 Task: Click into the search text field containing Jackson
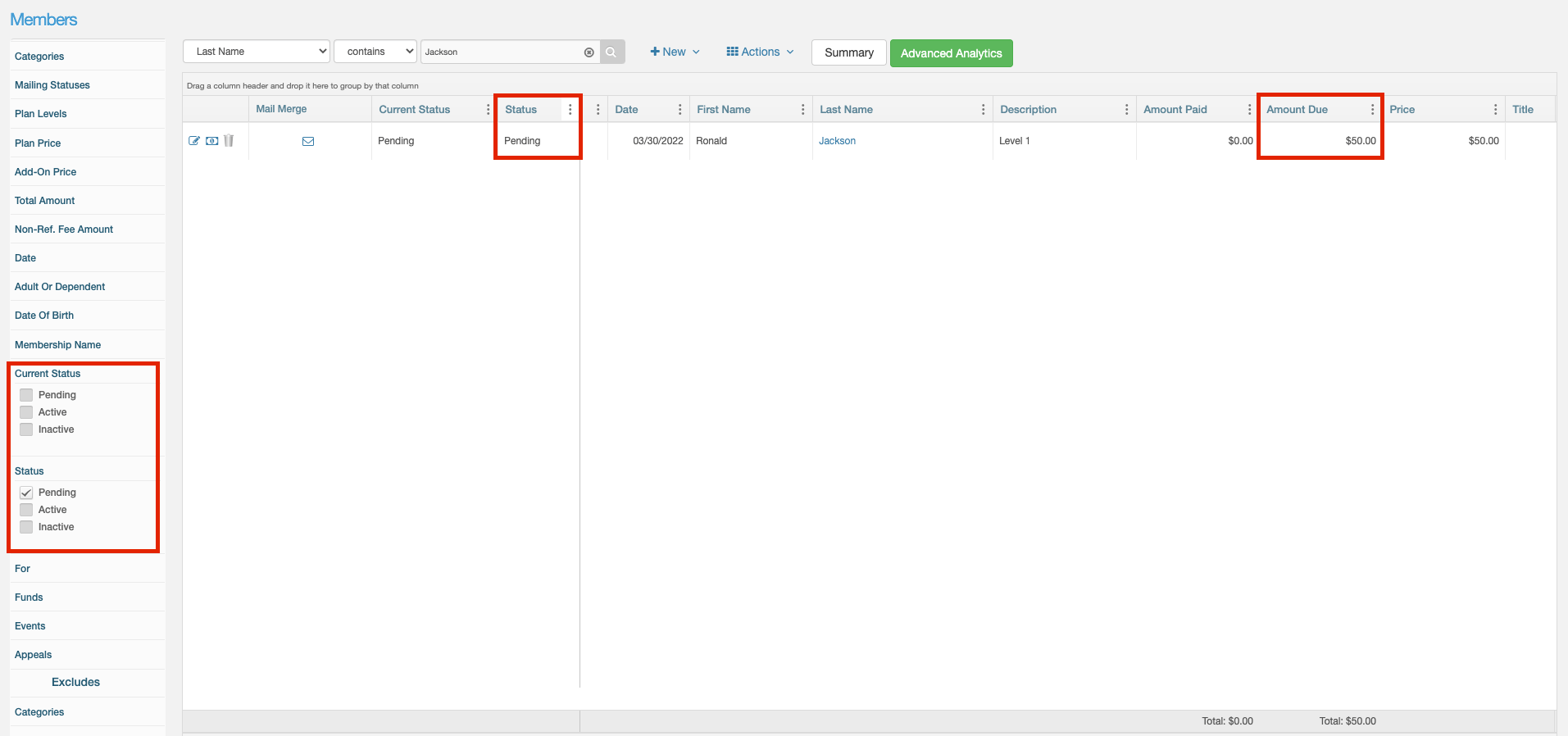pyautogui.click(x=500, y=52)
